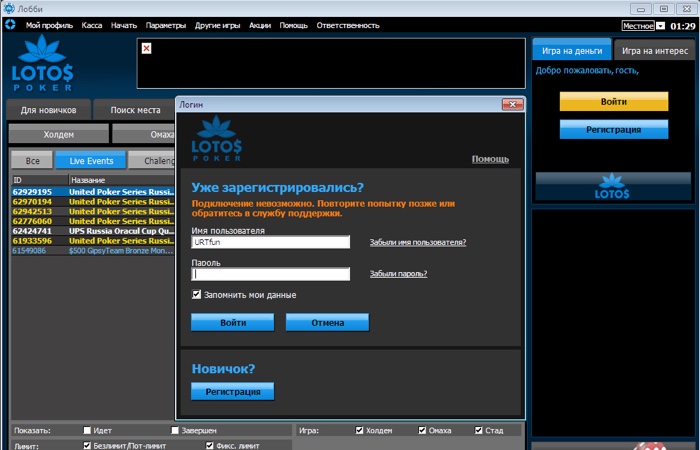Click the Lotos banner in right panel
Image resolution: width=700 pixels, height=450 pixels.
(x=613, y=187)
